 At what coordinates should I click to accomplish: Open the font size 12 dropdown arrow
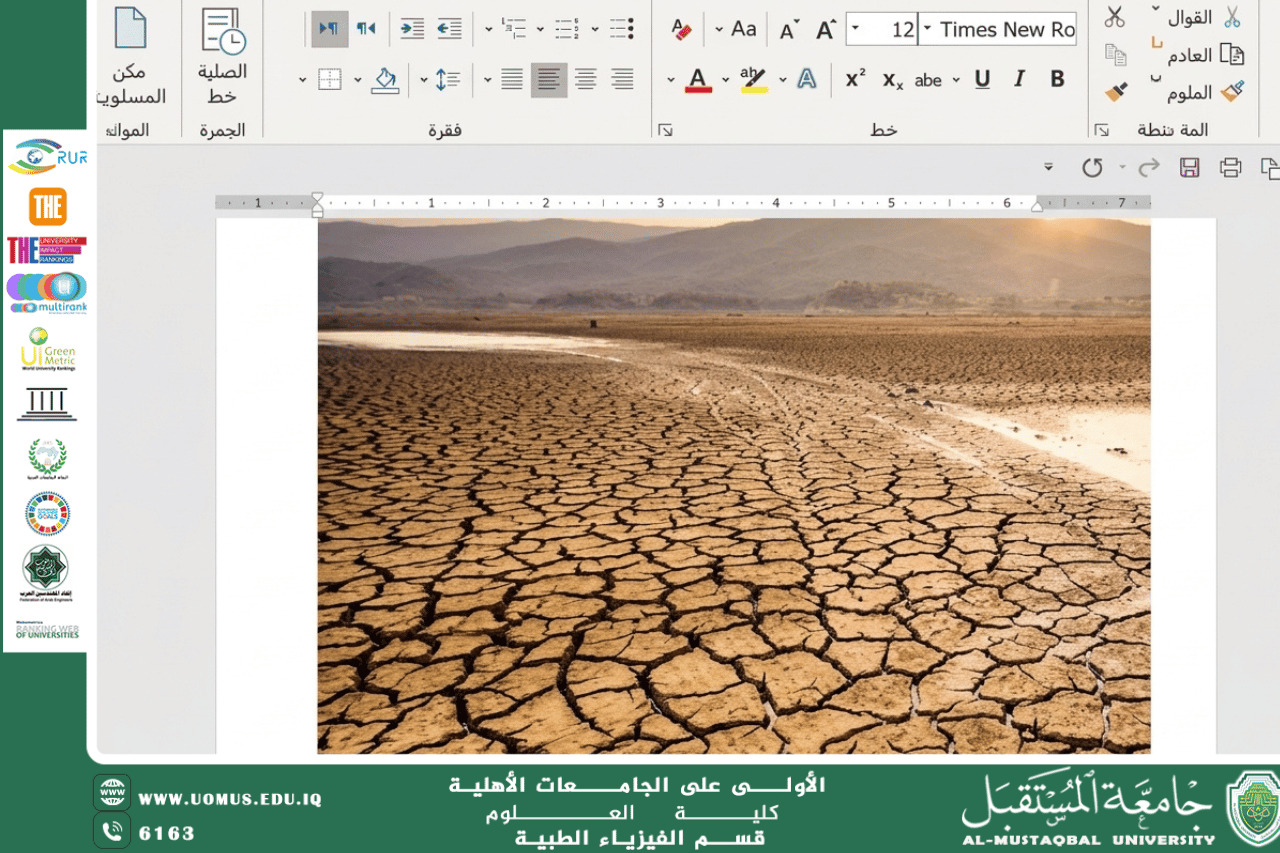coord(856,29)
